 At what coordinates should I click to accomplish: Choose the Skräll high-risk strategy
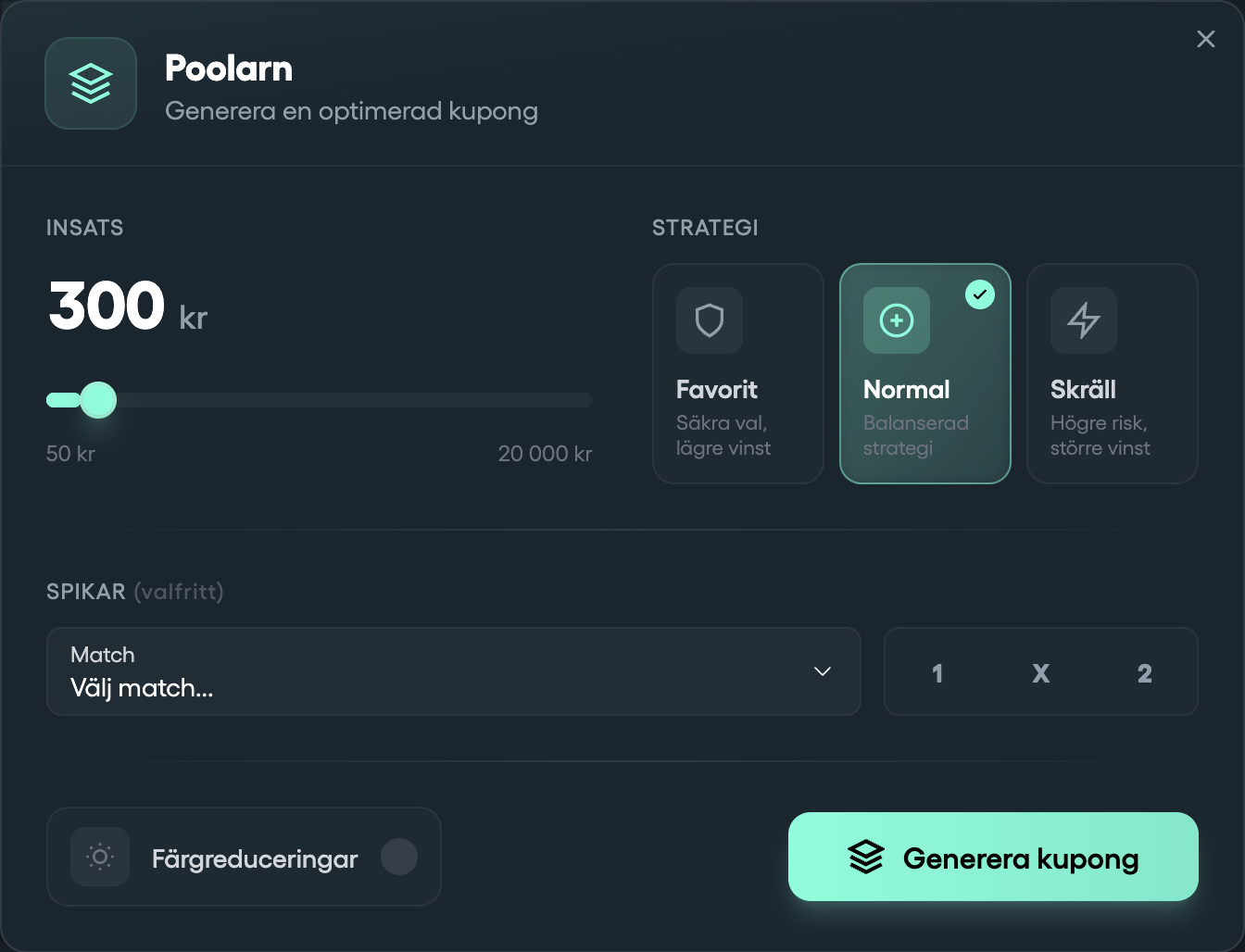point(1112,373)
